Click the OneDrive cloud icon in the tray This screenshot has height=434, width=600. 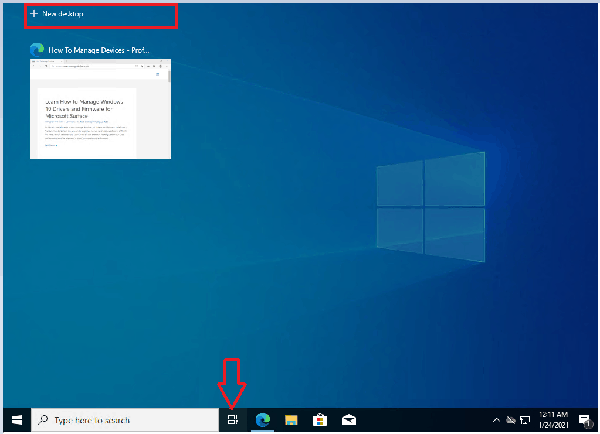[509, 420]
